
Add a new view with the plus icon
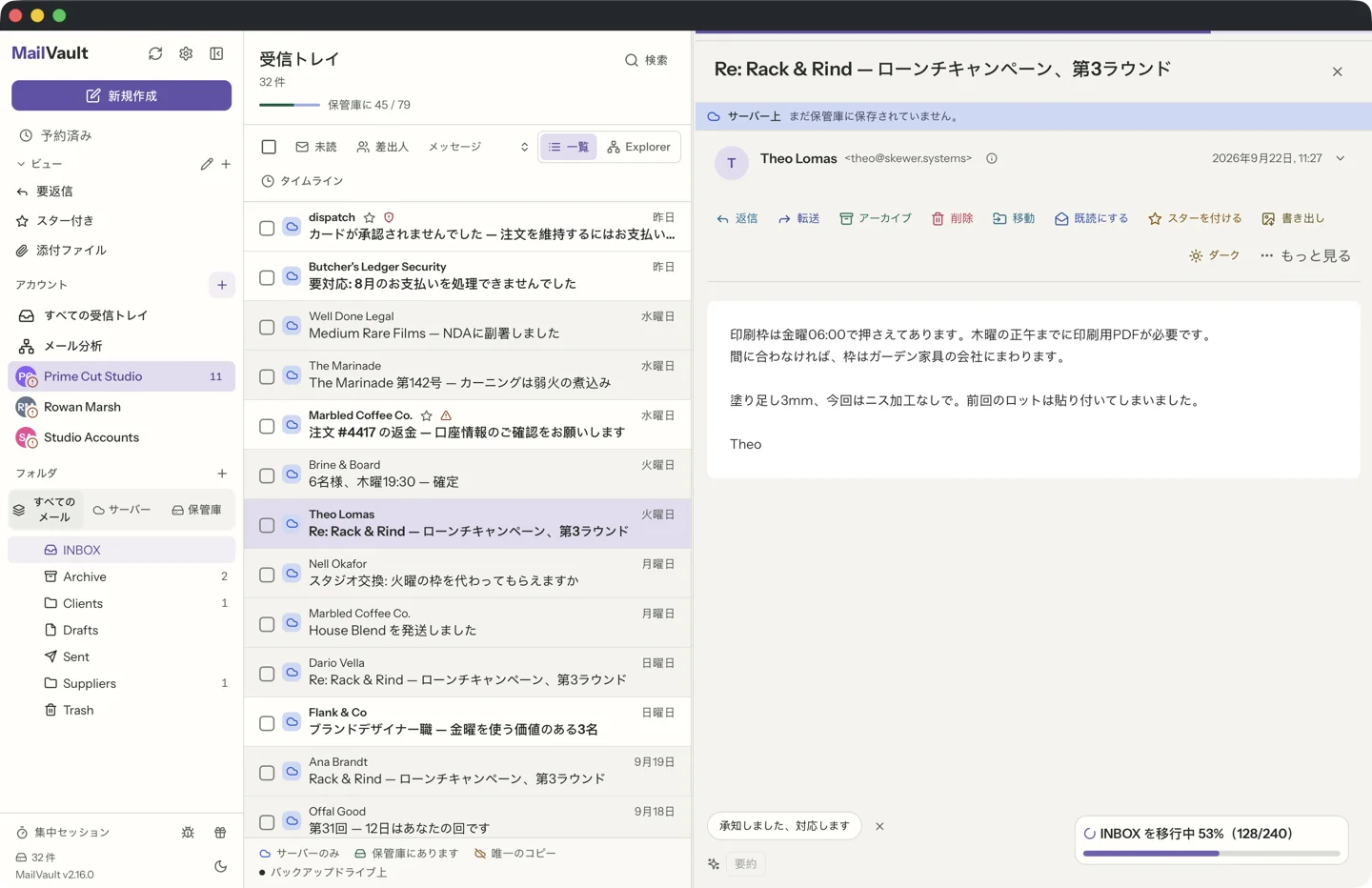tap(226, 164)
